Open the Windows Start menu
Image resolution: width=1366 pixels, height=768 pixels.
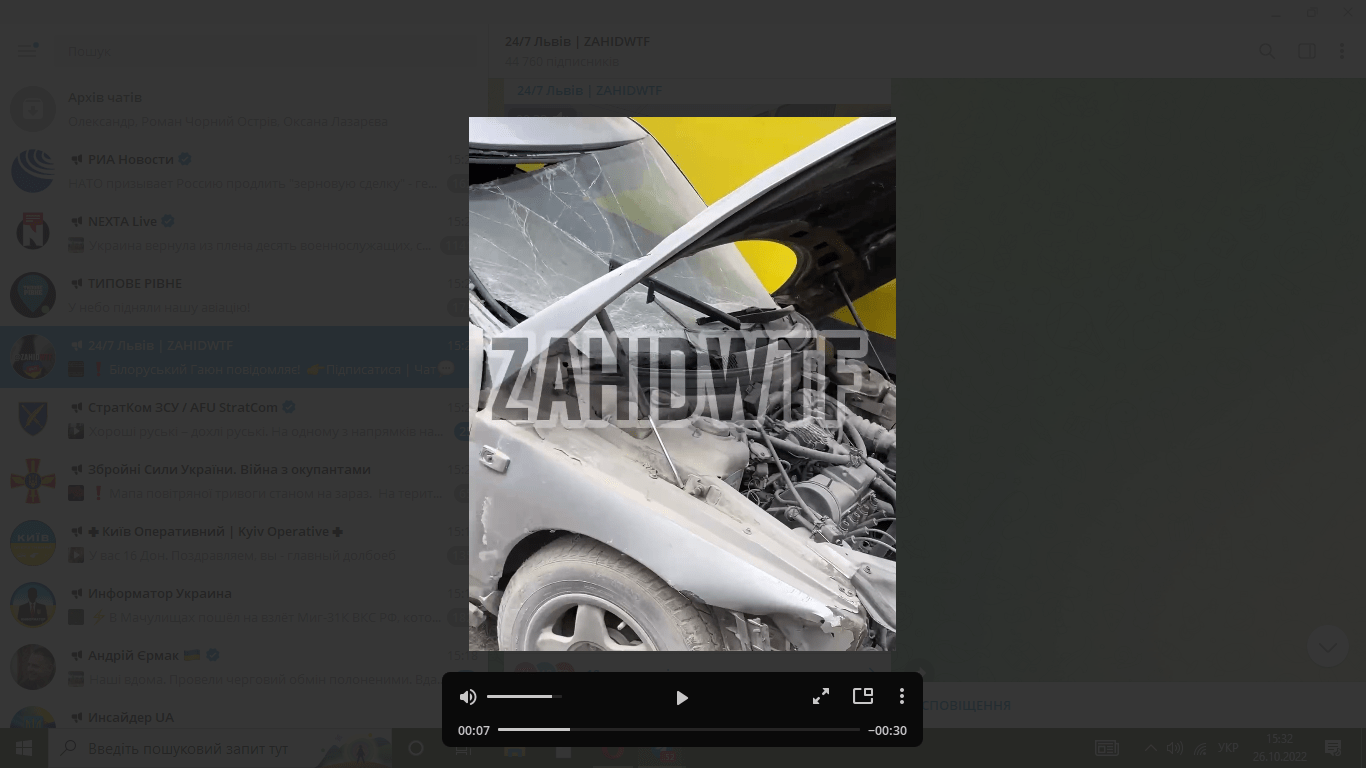24,748
